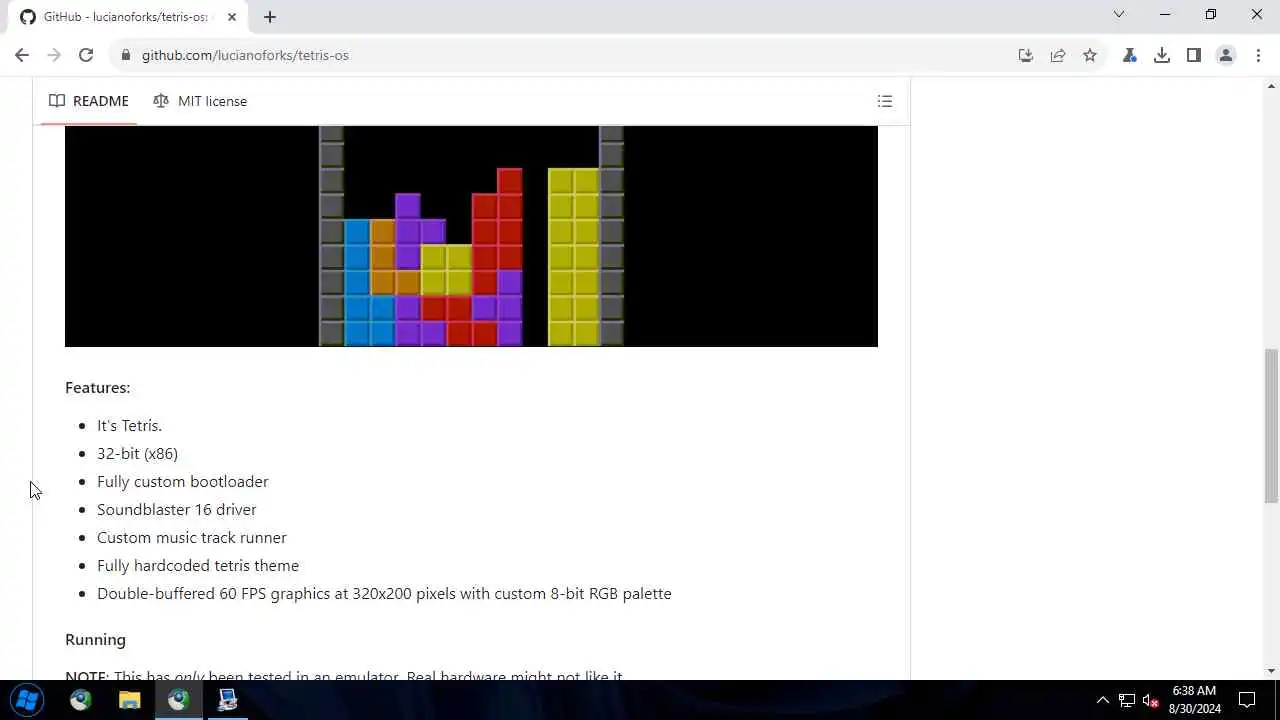Click 'Fully hardcoded tetris theme' list item

coord(198,566)
